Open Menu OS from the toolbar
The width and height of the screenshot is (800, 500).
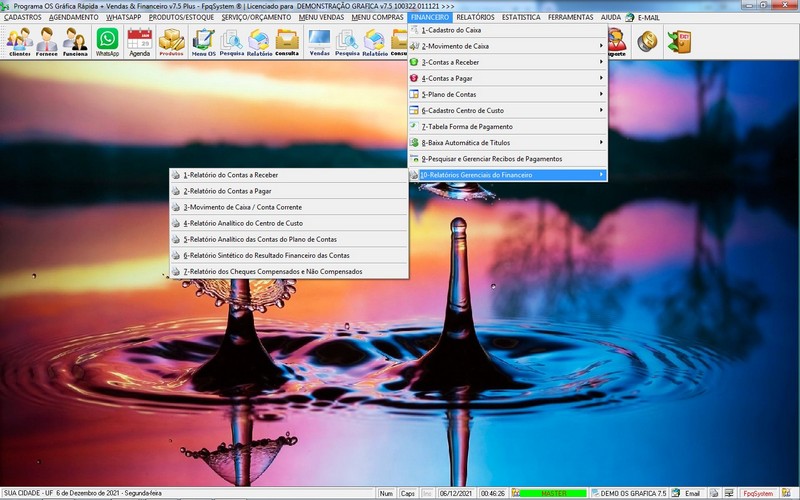tap(204, 41)
